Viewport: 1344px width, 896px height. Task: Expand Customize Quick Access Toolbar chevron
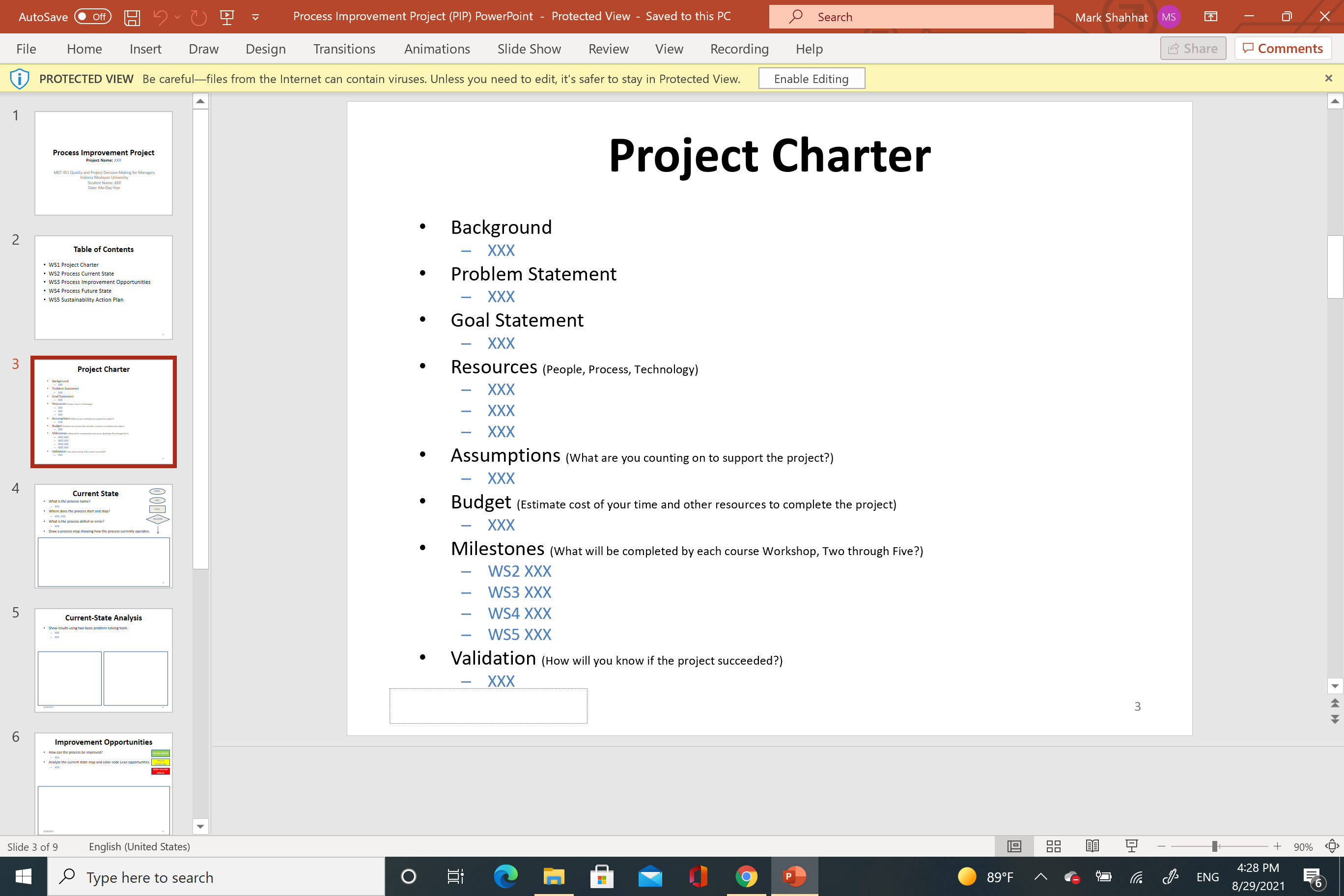(x=255, y=17)
